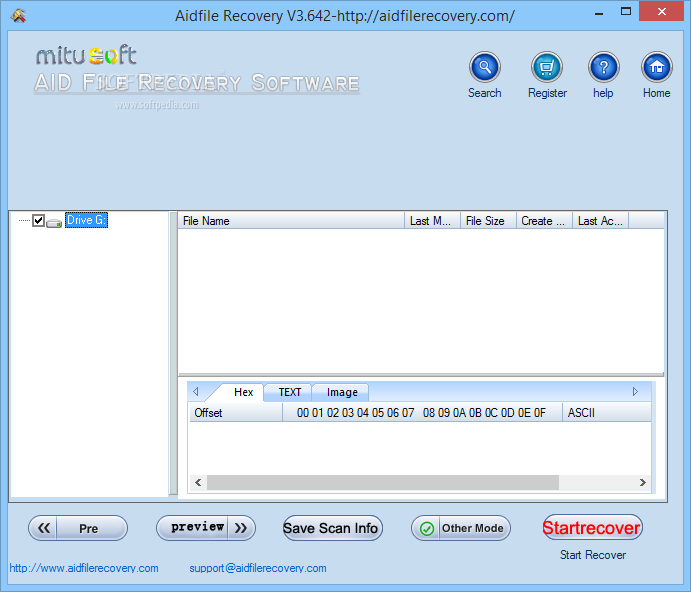The image size is (691, 592).
Task: Switch to the Hex tab
Action: point(243,392)
